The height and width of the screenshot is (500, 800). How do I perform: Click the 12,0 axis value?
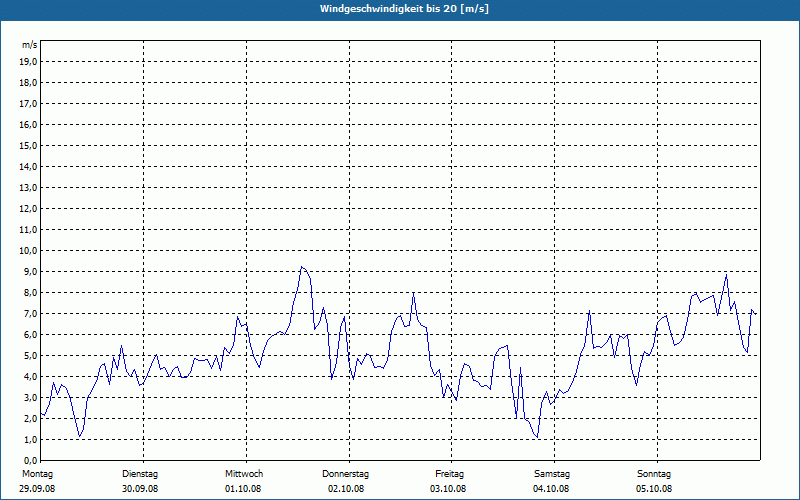click(28, 209)
